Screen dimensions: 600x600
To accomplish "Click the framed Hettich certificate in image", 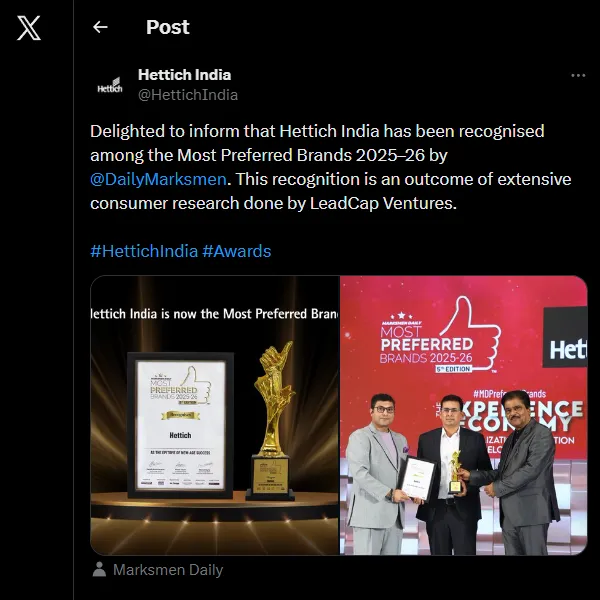I will click(x=180, y=426).
